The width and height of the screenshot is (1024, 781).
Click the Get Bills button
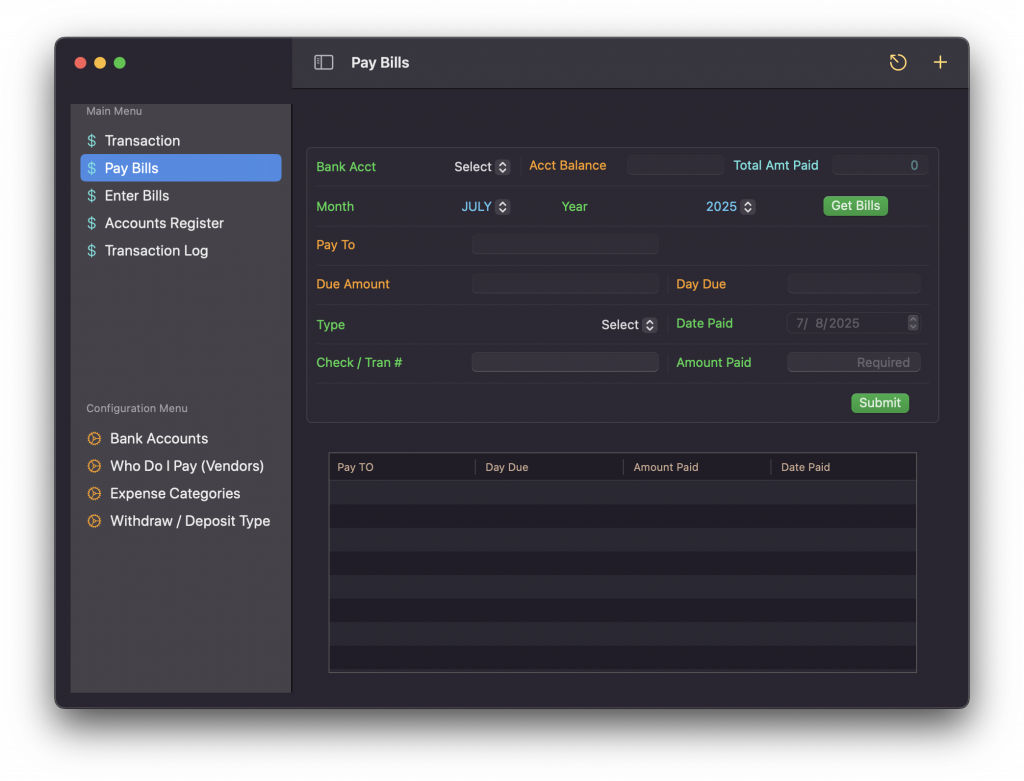855,206
